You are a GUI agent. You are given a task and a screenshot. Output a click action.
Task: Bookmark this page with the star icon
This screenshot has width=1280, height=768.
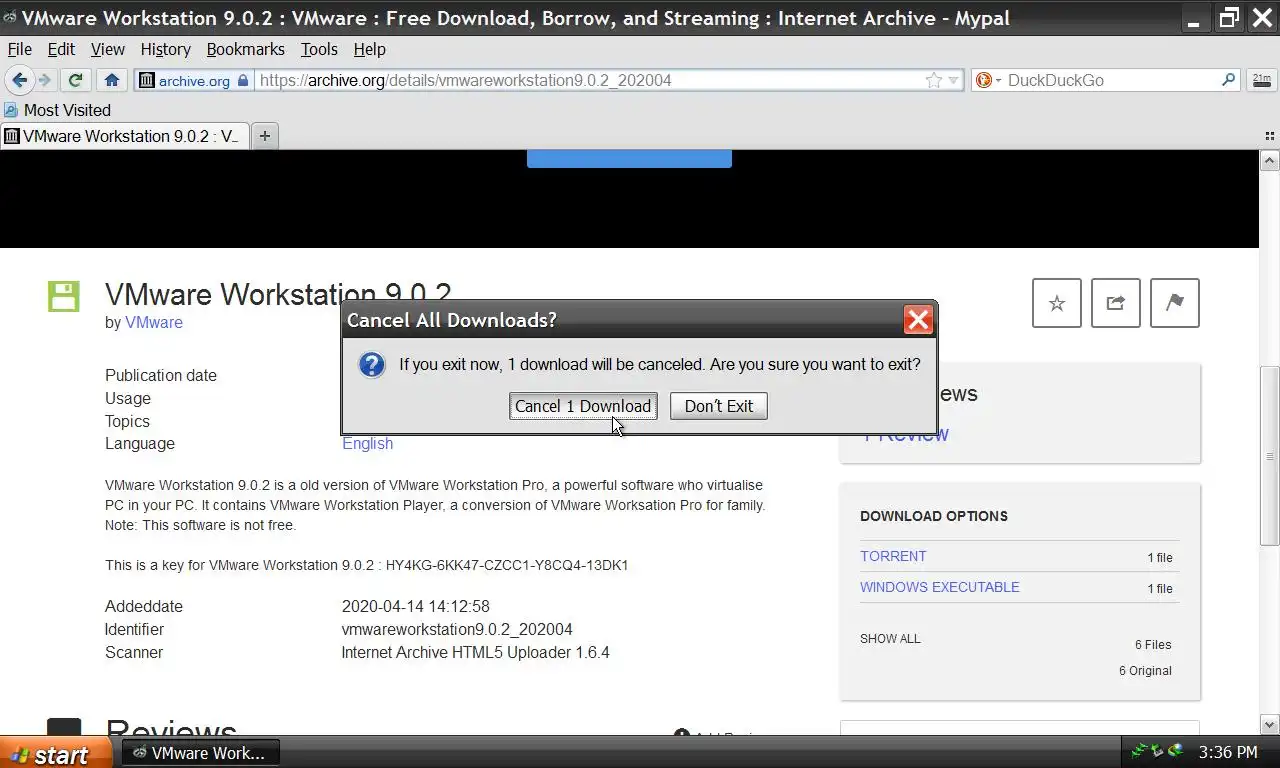coord(933,80)
